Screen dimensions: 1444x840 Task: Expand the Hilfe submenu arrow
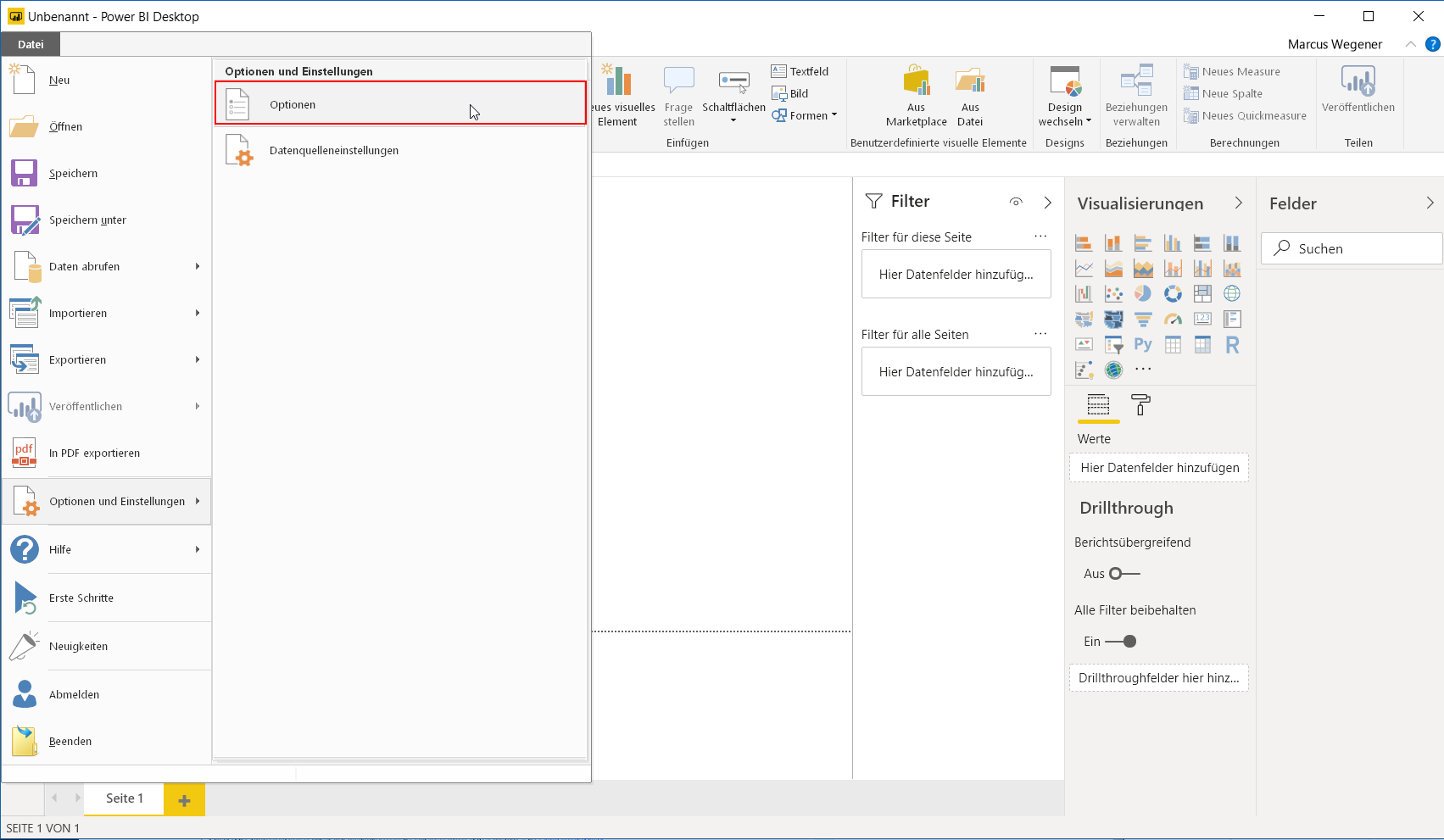tap(198, 549)
